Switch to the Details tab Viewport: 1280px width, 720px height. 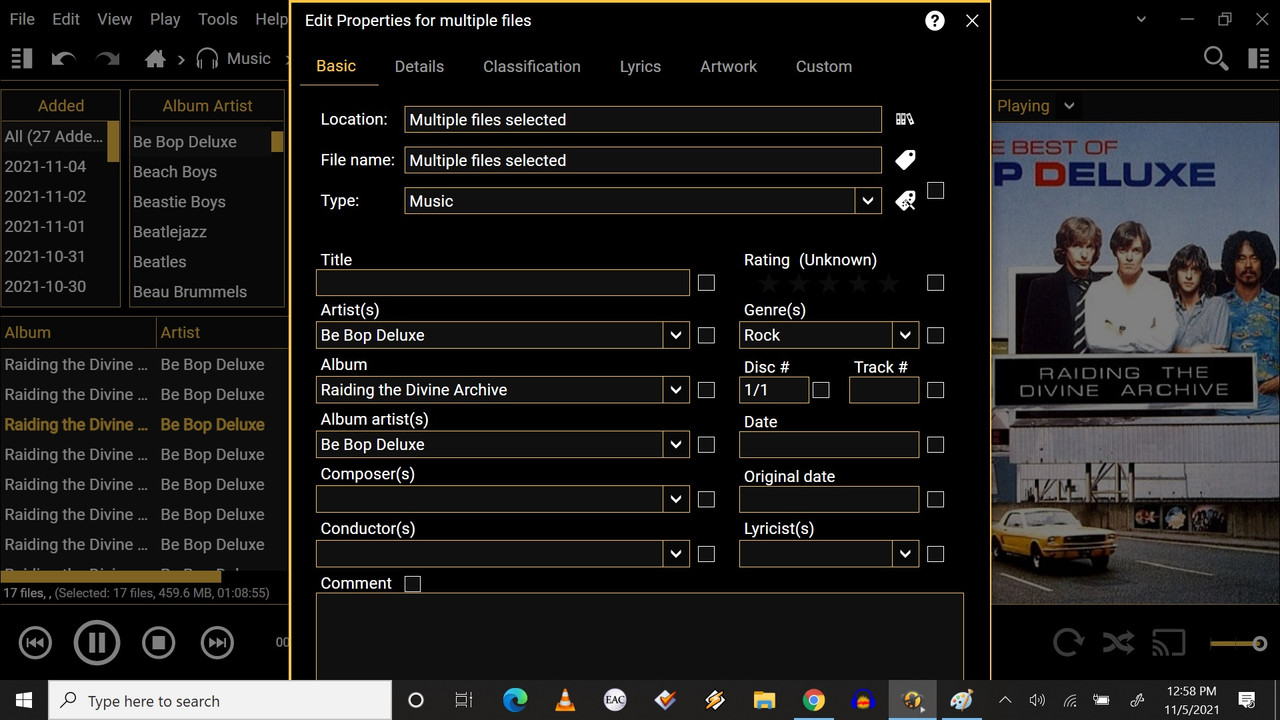(x=419, y=66)
